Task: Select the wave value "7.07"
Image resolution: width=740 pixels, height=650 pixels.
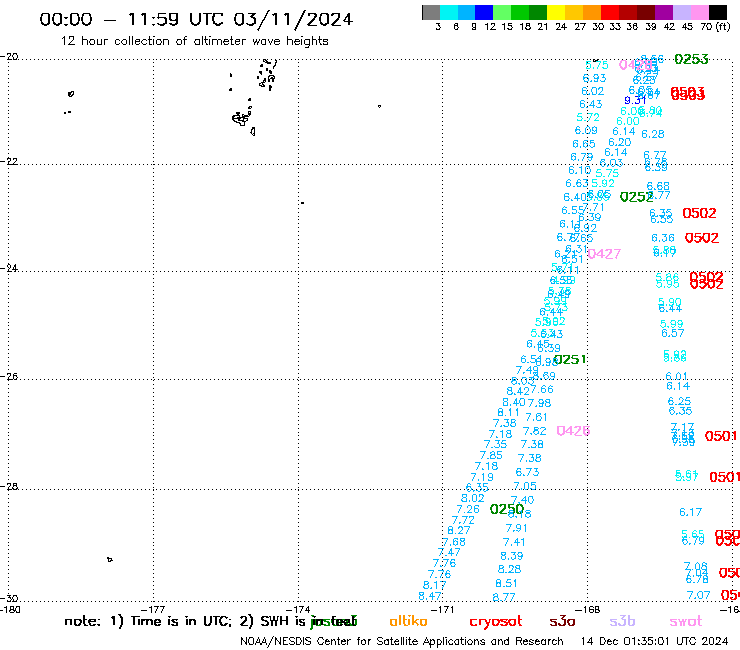Action: [698, 595]
